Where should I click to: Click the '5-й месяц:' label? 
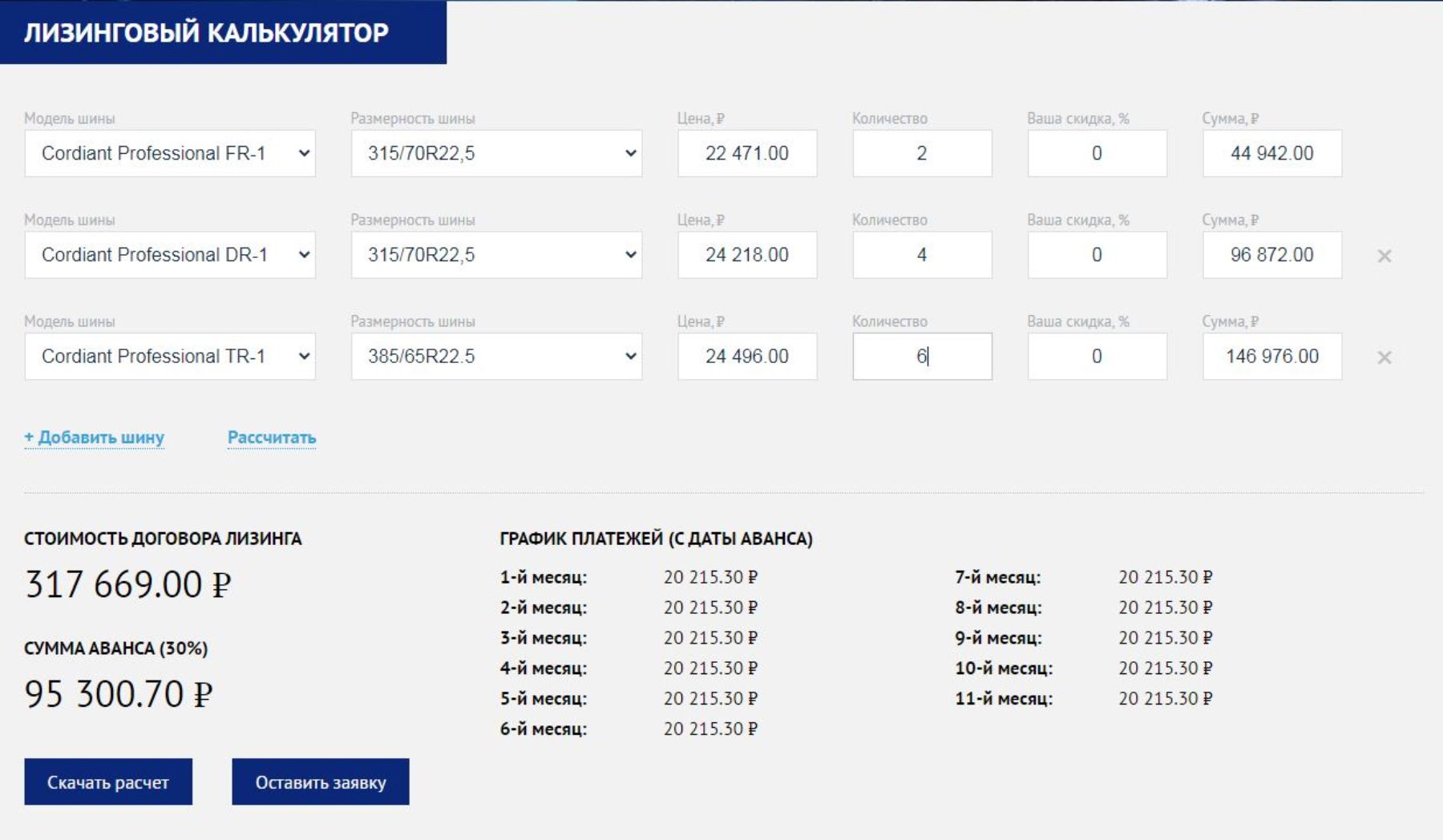coord(544,699)
